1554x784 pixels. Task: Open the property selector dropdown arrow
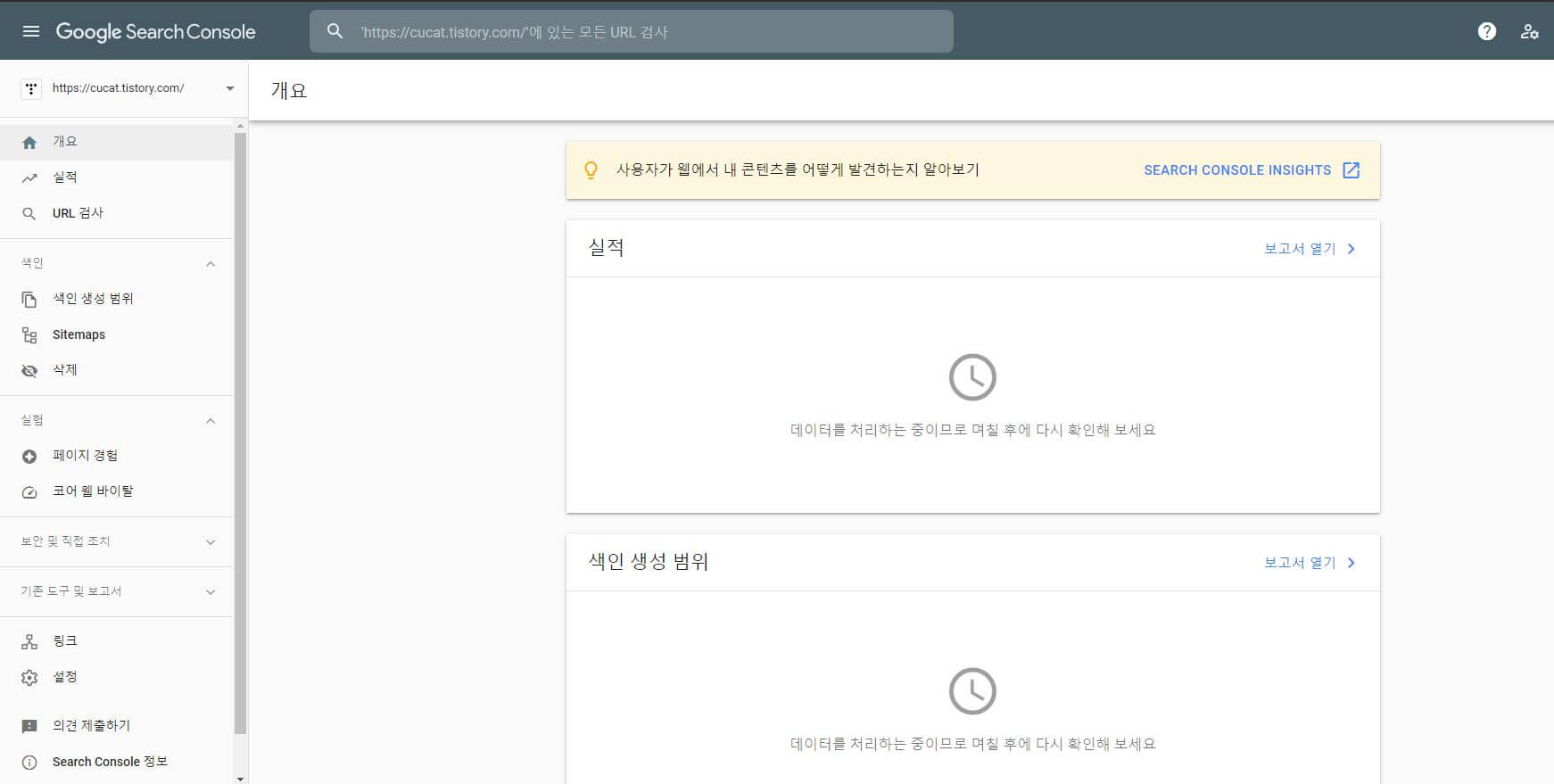tap(230, 88)
